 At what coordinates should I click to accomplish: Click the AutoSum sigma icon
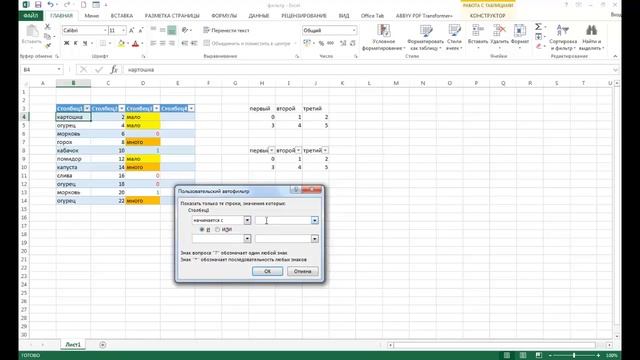coord(539,27)
